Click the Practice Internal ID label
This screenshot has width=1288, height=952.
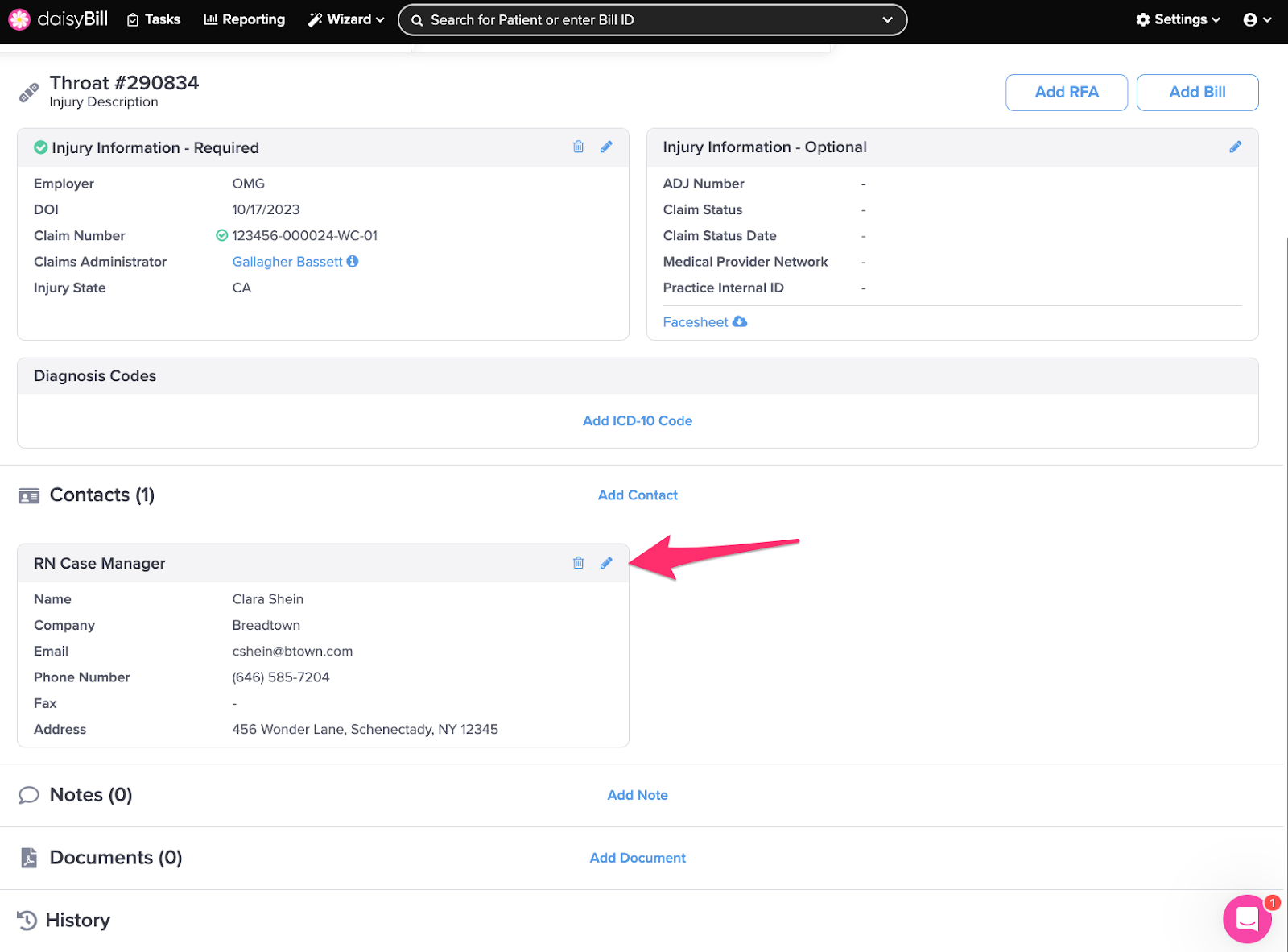click(723, 288)
